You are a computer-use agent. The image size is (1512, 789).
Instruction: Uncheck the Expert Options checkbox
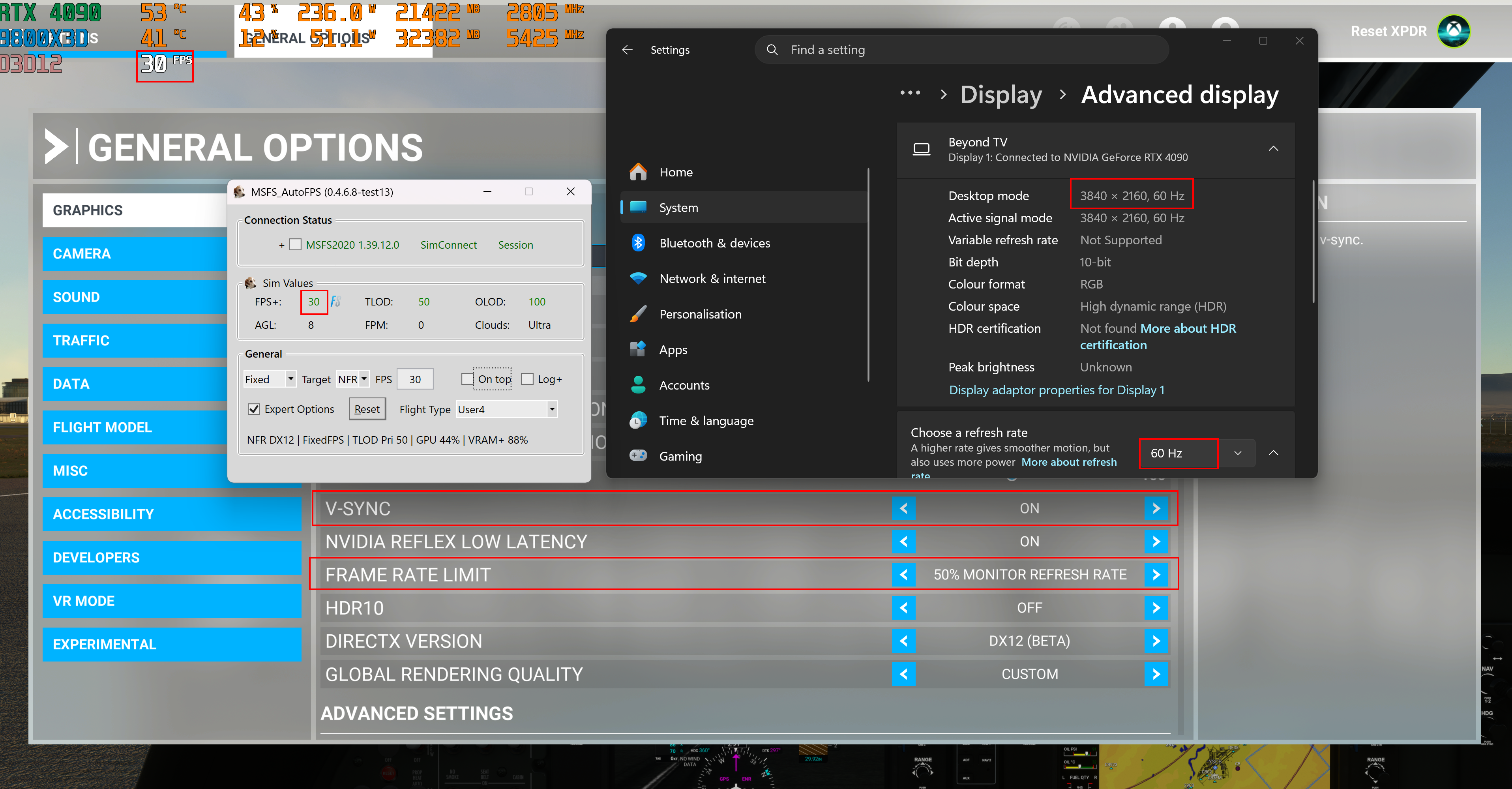(253, 409)
